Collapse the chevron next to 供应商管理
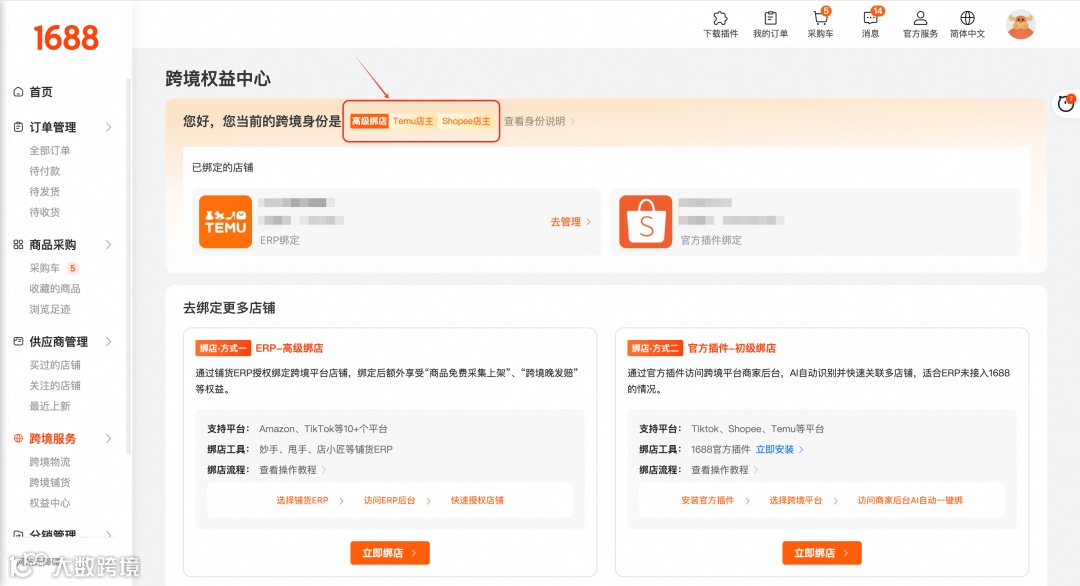This screenshot has width=1080, height=586. pyautogui.click(x=108, y=342)
